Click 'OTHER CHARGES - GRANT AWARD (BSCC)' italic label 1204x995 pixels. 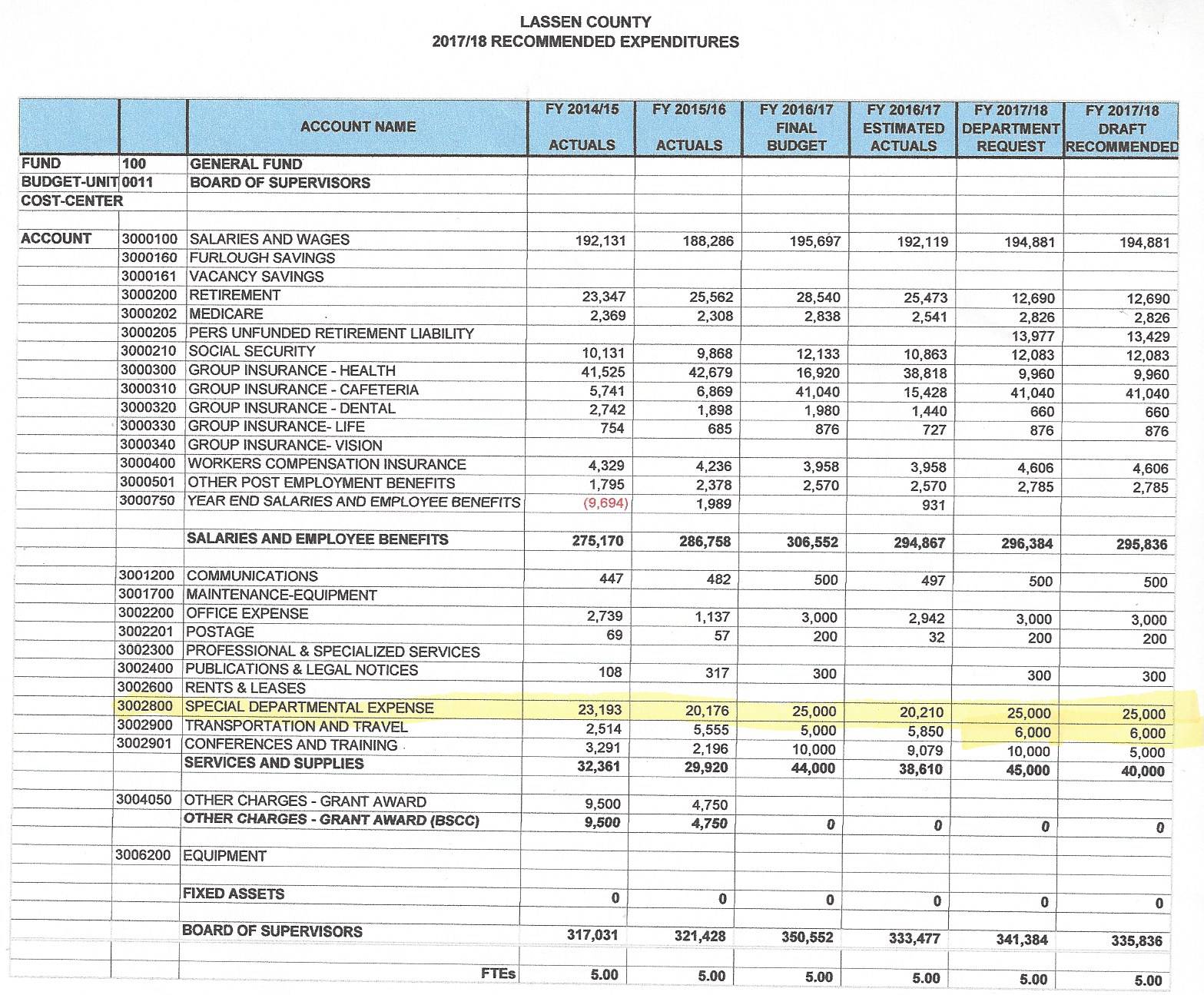coord(331,820)
